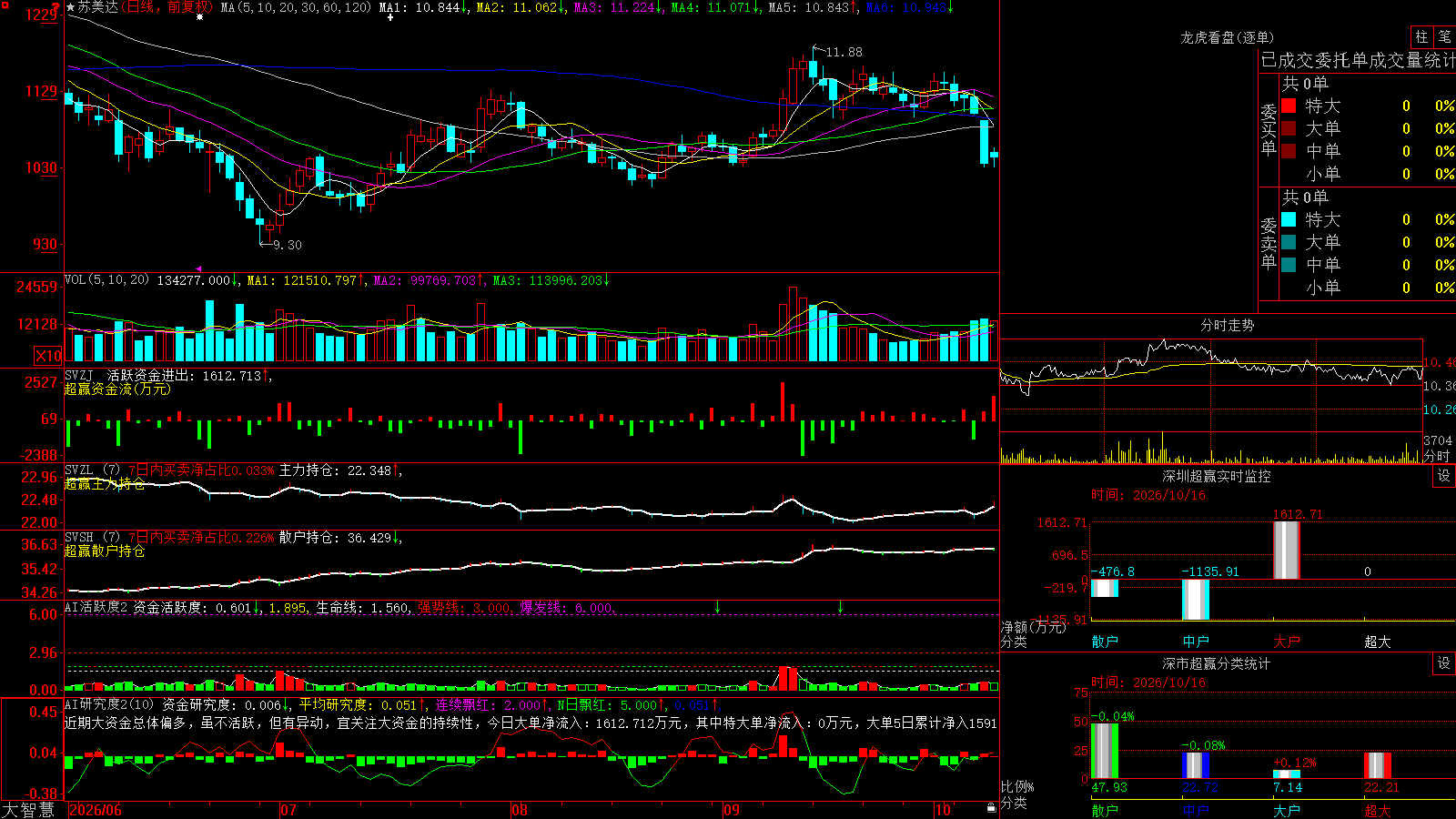This screenshot has width=1456, height=819.
Task: Click the AI活跃度2 indicator label
Action: pyautogui.click(x=96, y=607)
